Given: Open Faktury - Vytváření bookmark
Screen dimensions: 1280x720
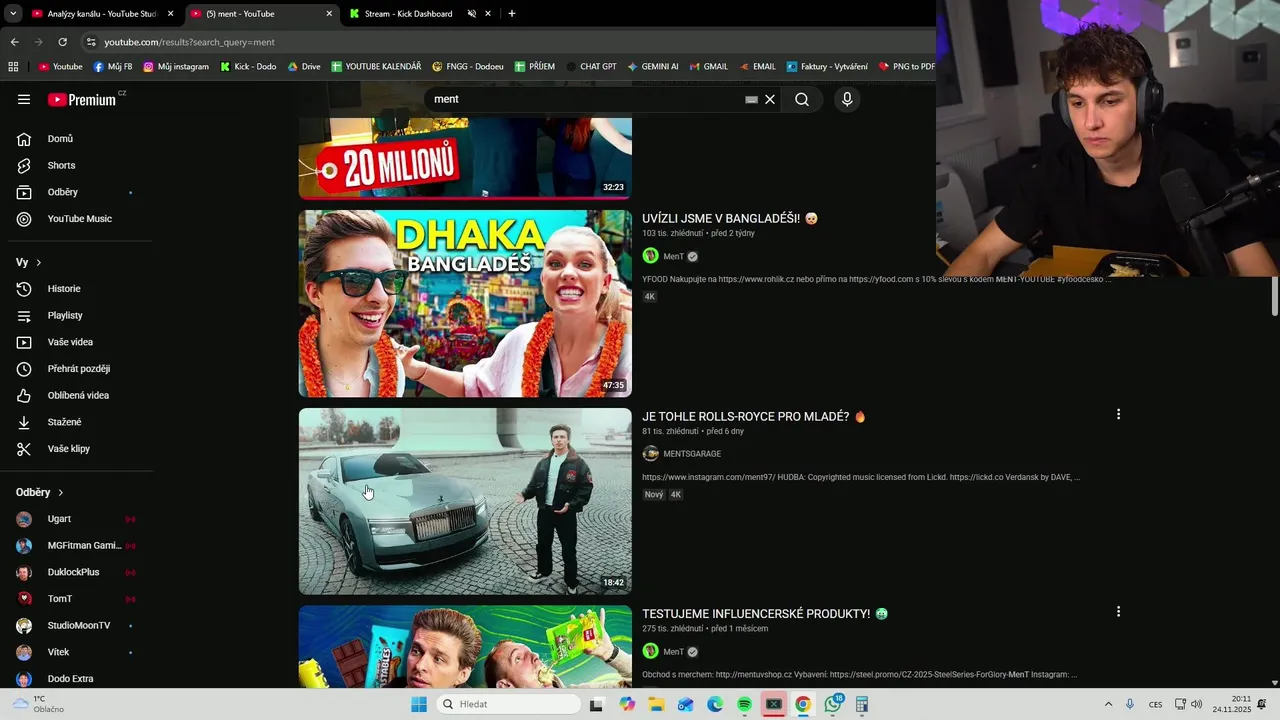Looking at the screenshot, I should tap(827, 67).
